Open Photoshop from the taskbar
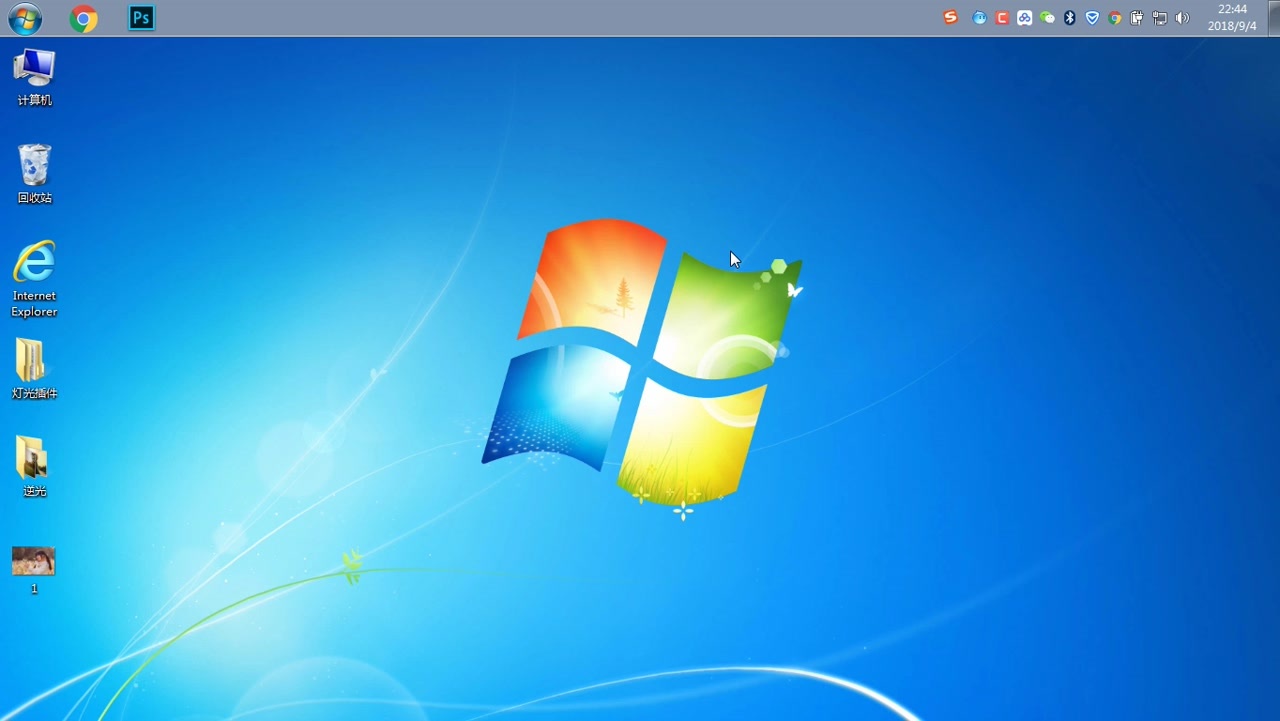This screenshot has height=721, width=1280. click(142, 18)
